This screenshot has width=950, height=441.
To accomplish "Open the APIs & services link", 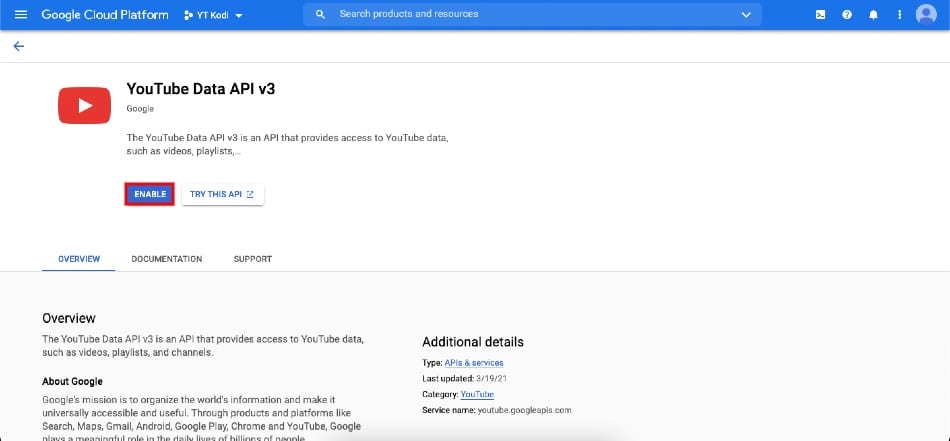I will tap(474, 363).
